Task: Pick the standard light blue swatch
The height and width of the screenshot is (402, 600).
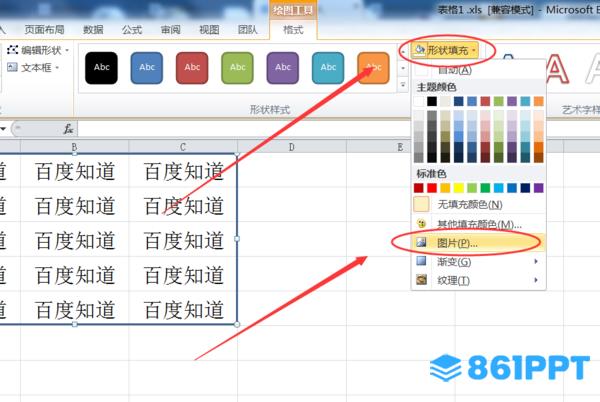Action: 499,188
